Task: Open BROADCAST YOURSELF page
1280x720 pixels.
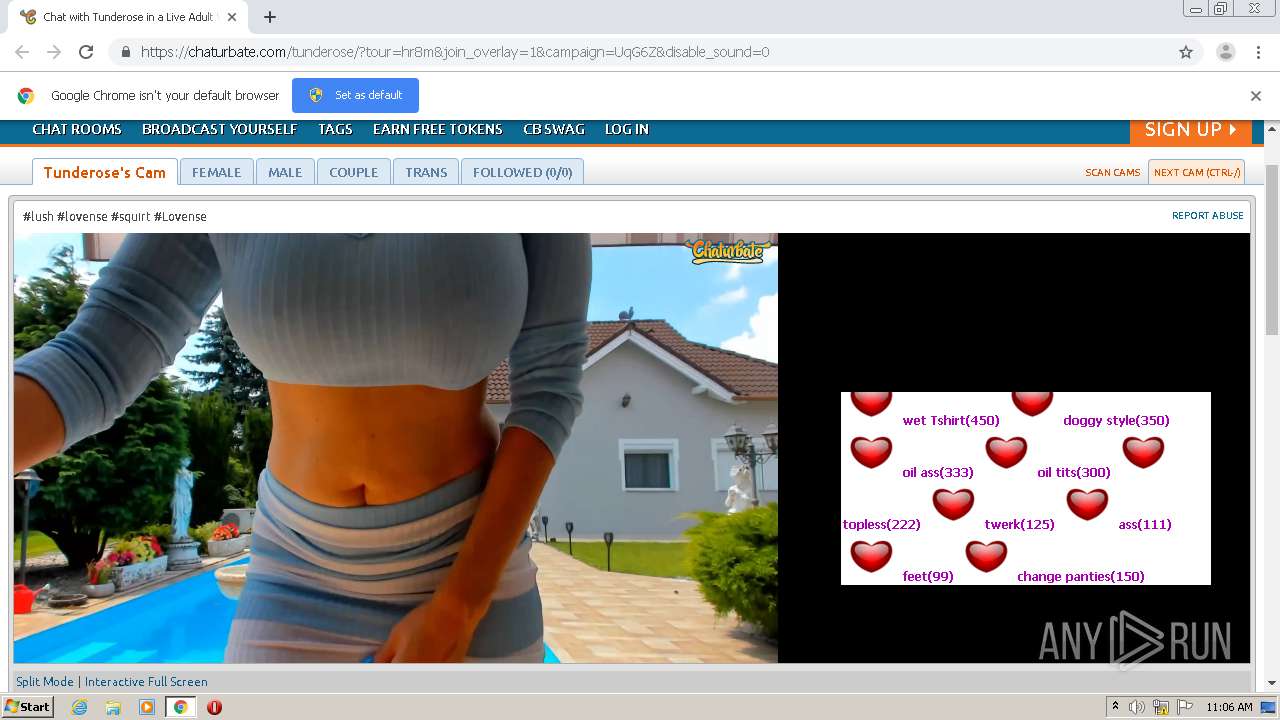Action: coord(220,129)
